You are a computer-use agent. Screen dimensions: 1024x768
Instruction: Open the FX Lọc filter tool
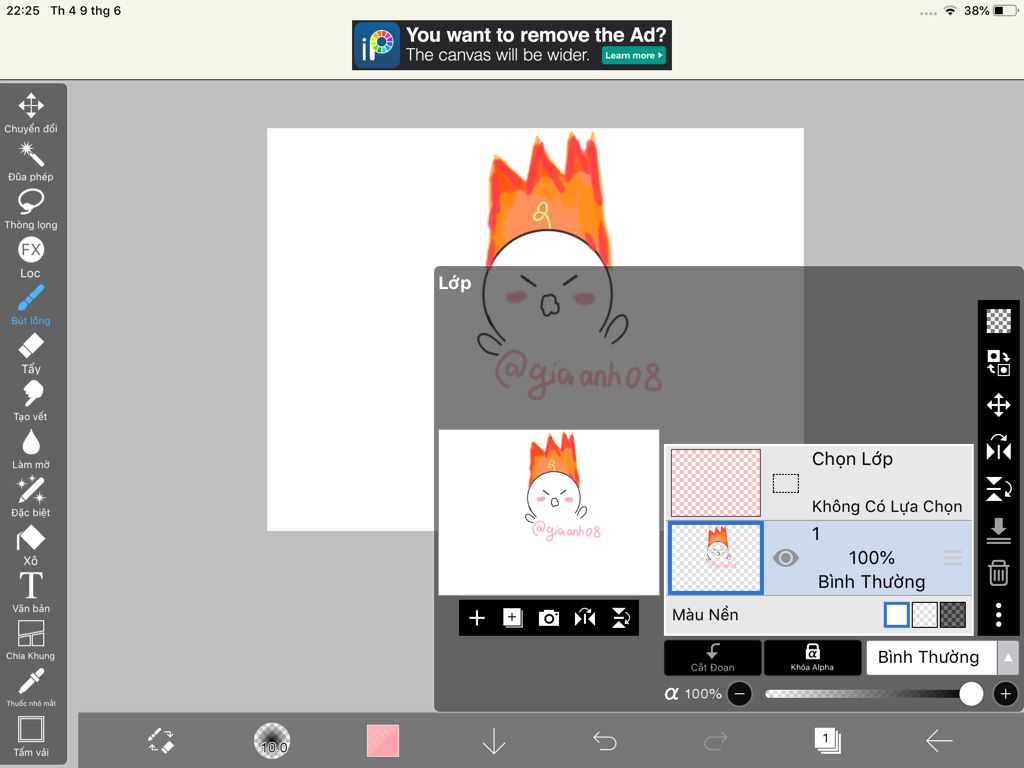(x=31, y=257)
